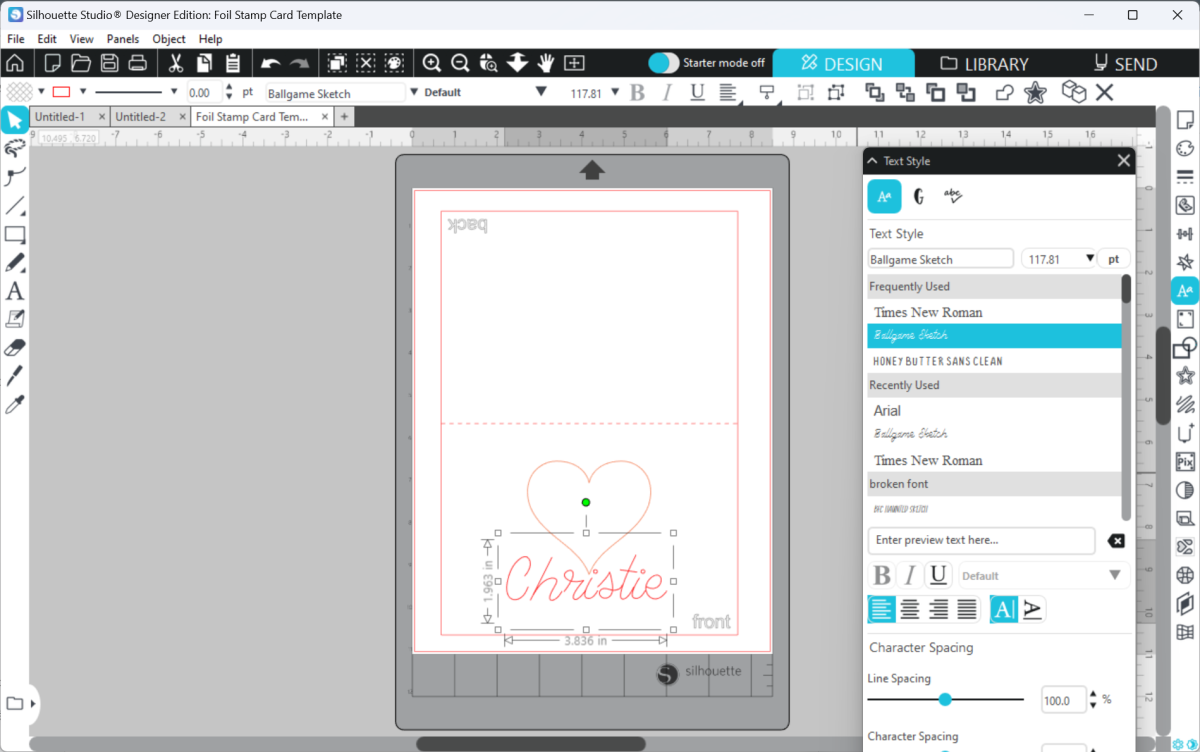Set right text alignment in the panel

[x=938, y=608]
